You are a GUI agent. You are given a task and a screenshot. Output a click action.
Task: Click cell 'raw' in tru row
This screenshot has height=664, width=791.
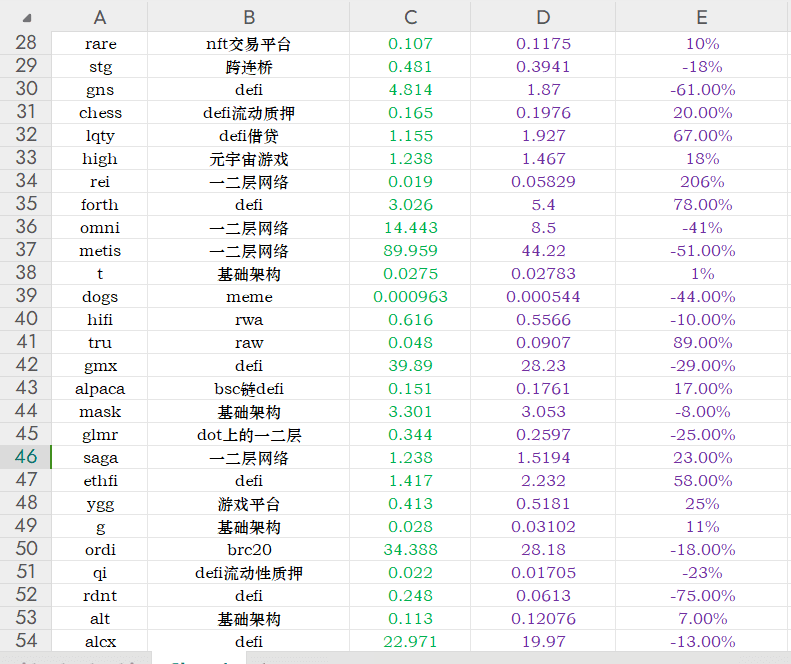[248, 342]
